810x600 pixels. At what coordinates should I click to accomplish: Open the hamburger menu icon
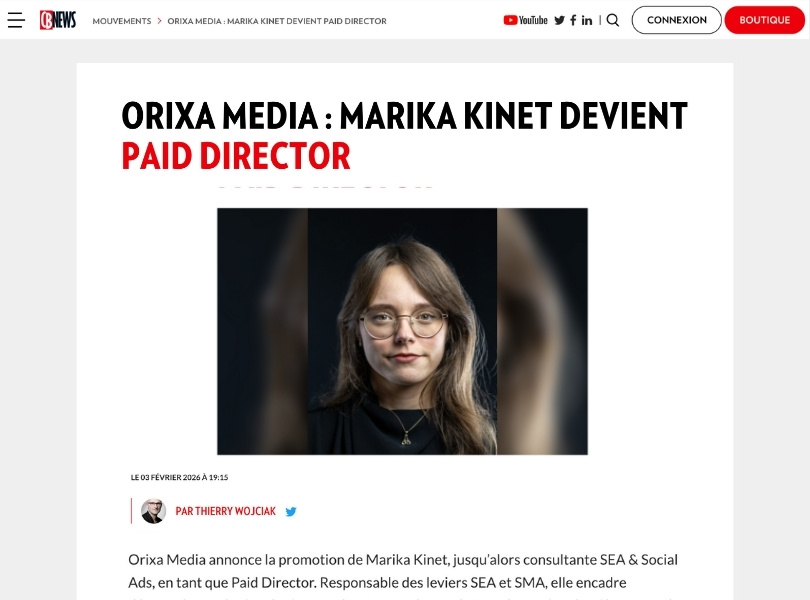(16, 20)
